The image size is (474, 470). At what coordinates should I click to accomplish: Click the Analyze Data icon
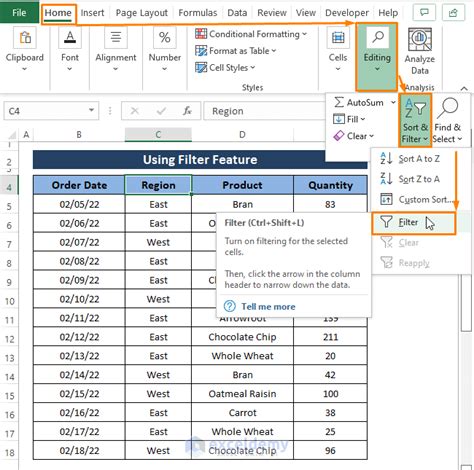coord(420,39)
